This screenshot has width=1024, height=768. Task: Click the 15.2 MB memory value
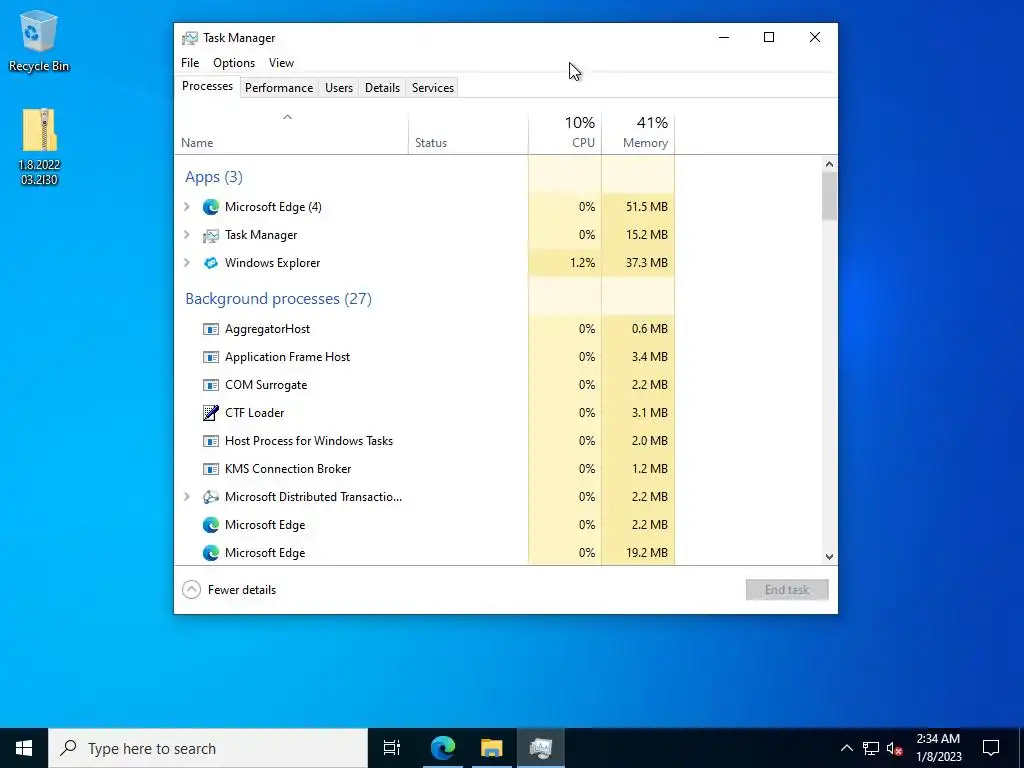coord(647,235)
